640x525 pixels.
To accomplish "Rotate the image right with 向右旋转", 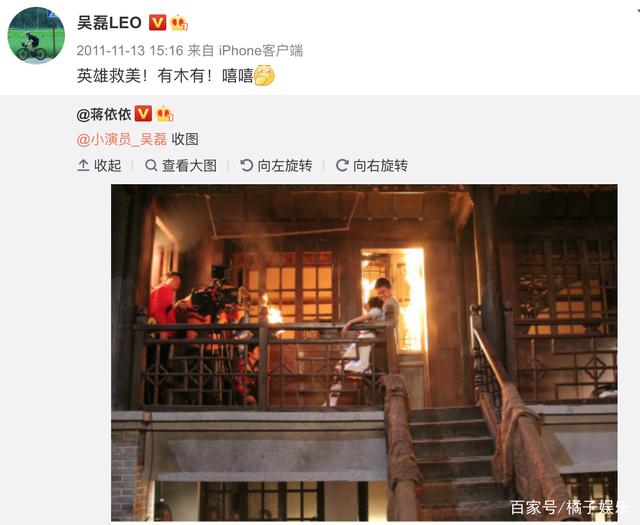I will tap(372, 165).
